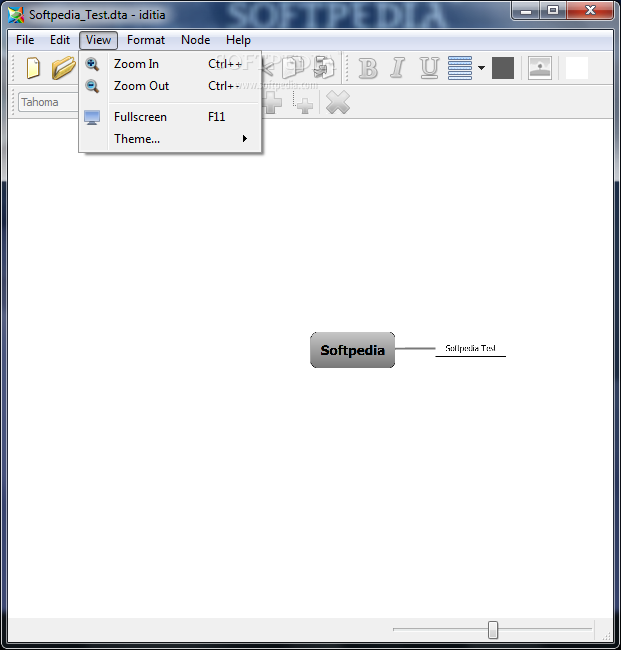Toggle Bold text formatting
Screen dimensions: 621x650
pyautogui.click(x=368, y=68)
